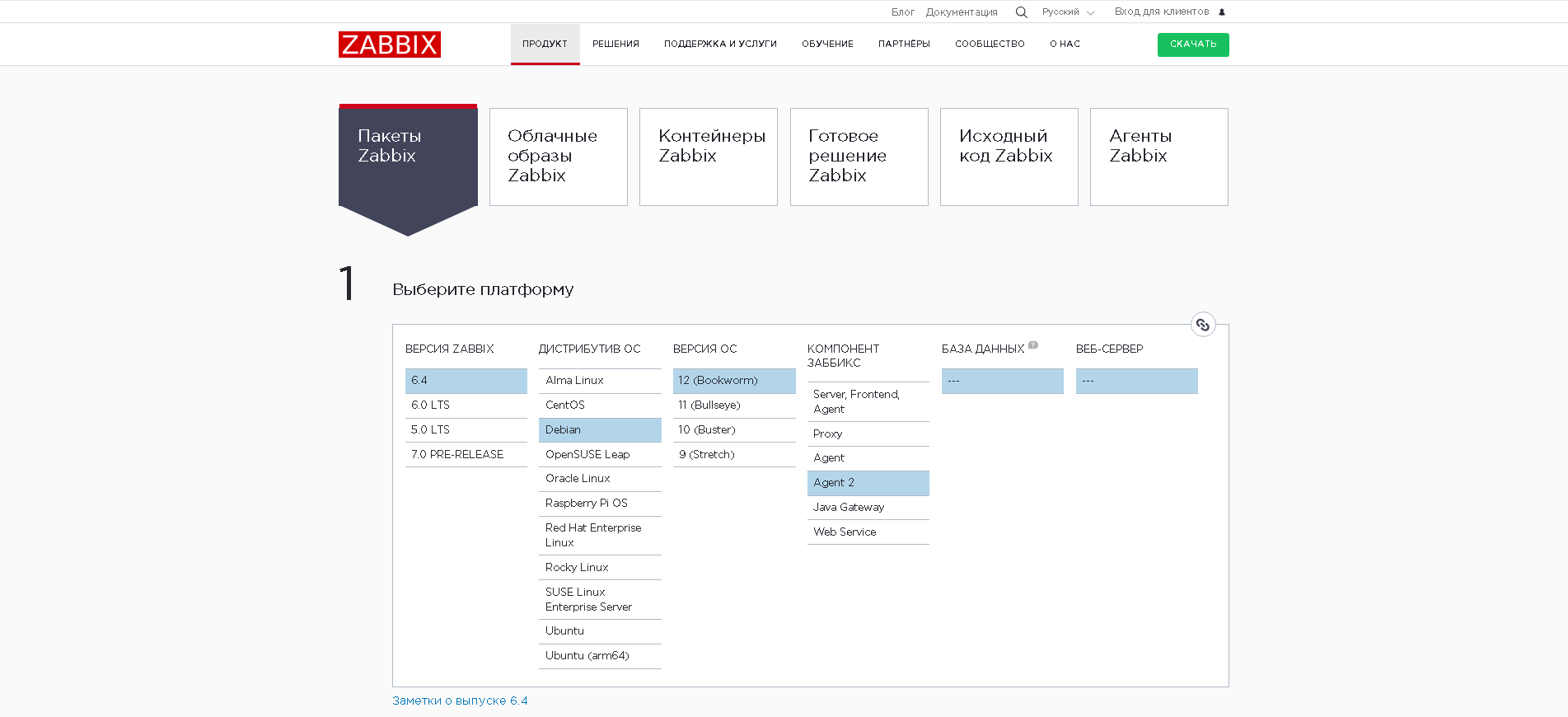Open the ПАРТНЁРЫ menu

[x=904, y=44]
